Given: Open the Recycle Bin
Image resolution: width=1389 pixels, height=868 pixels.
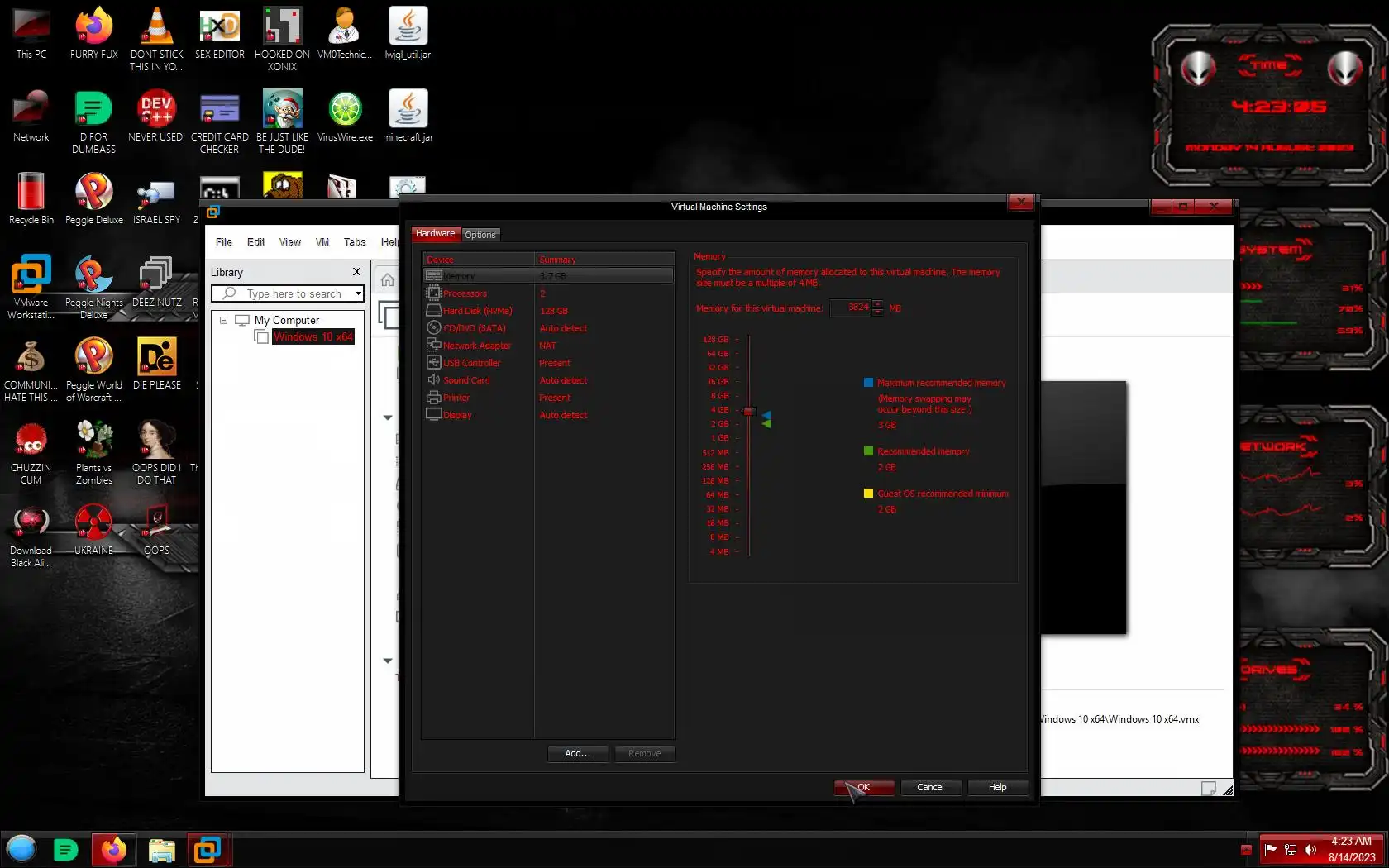Looking at the screenshot, I should pos(31,198).
